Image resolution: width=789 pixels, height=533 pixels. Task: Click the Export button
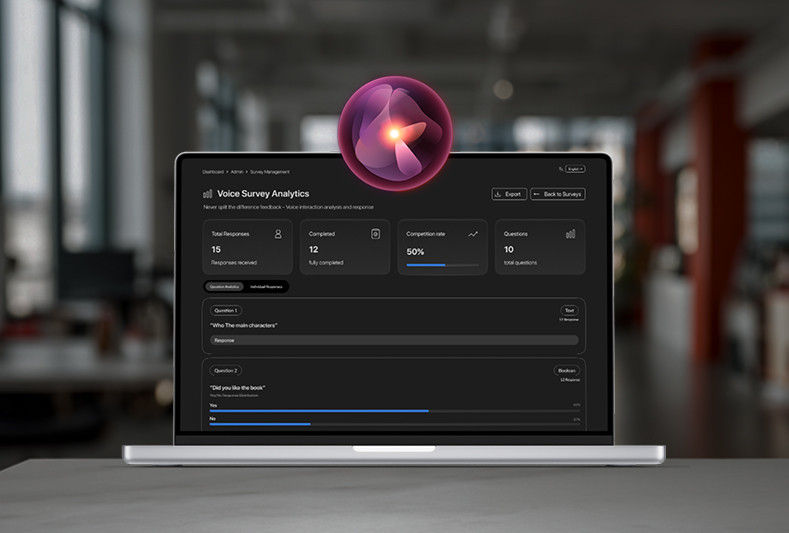[509, 194]
